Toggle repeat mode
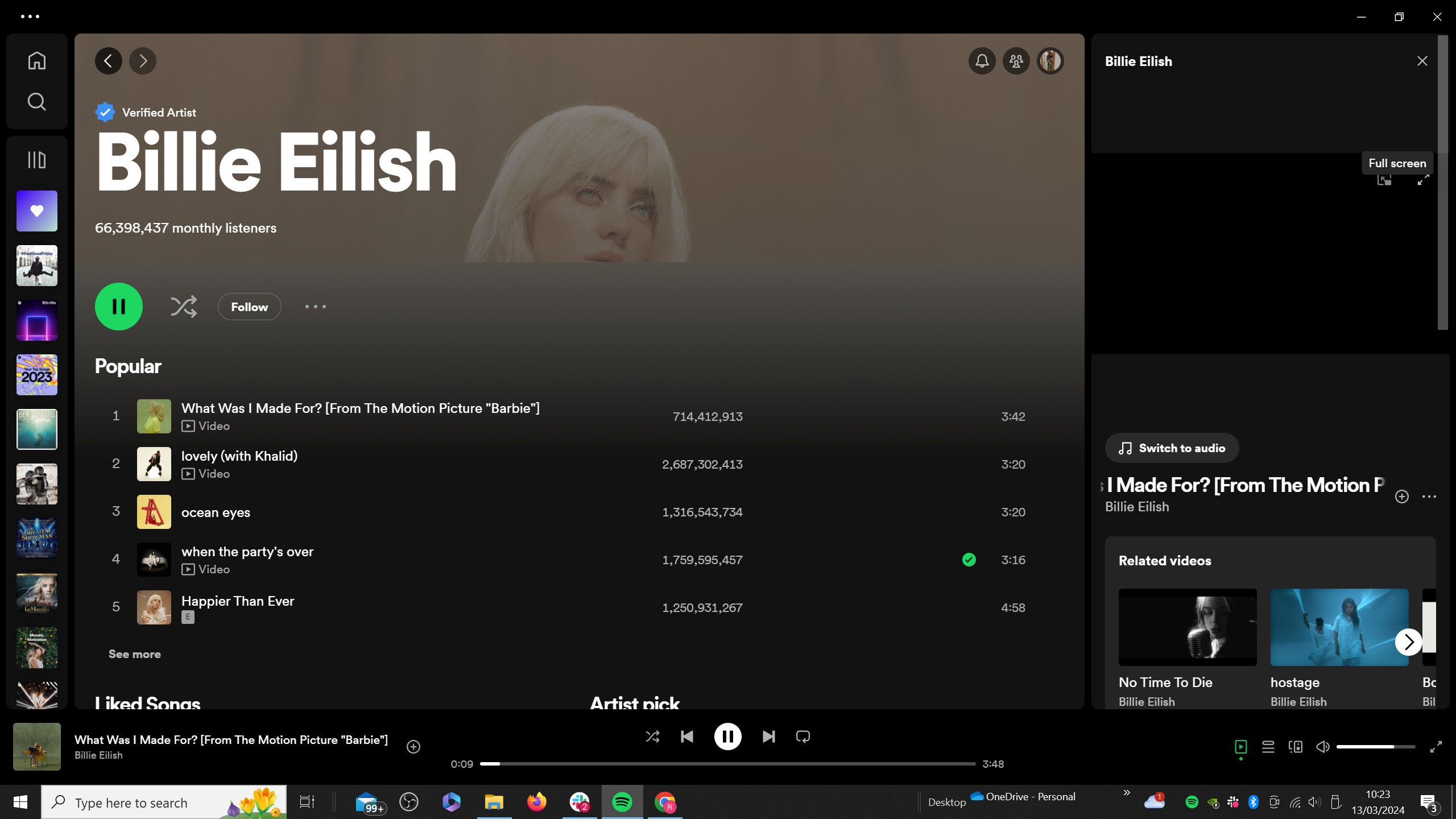 pyautogui.click(x=803, y=737)
